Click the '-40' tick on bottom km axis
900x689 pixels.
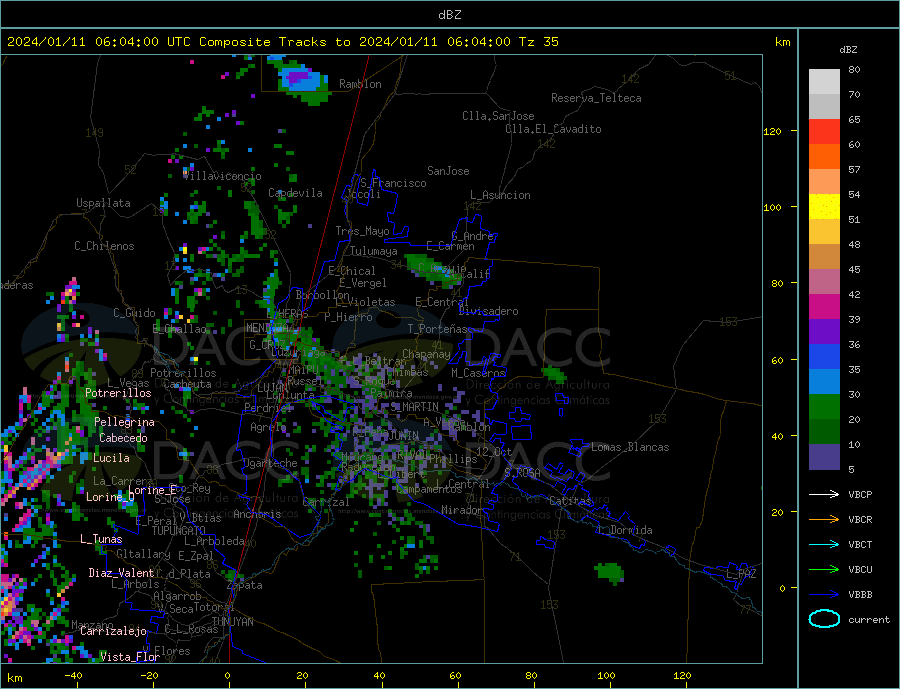[73, 675]
